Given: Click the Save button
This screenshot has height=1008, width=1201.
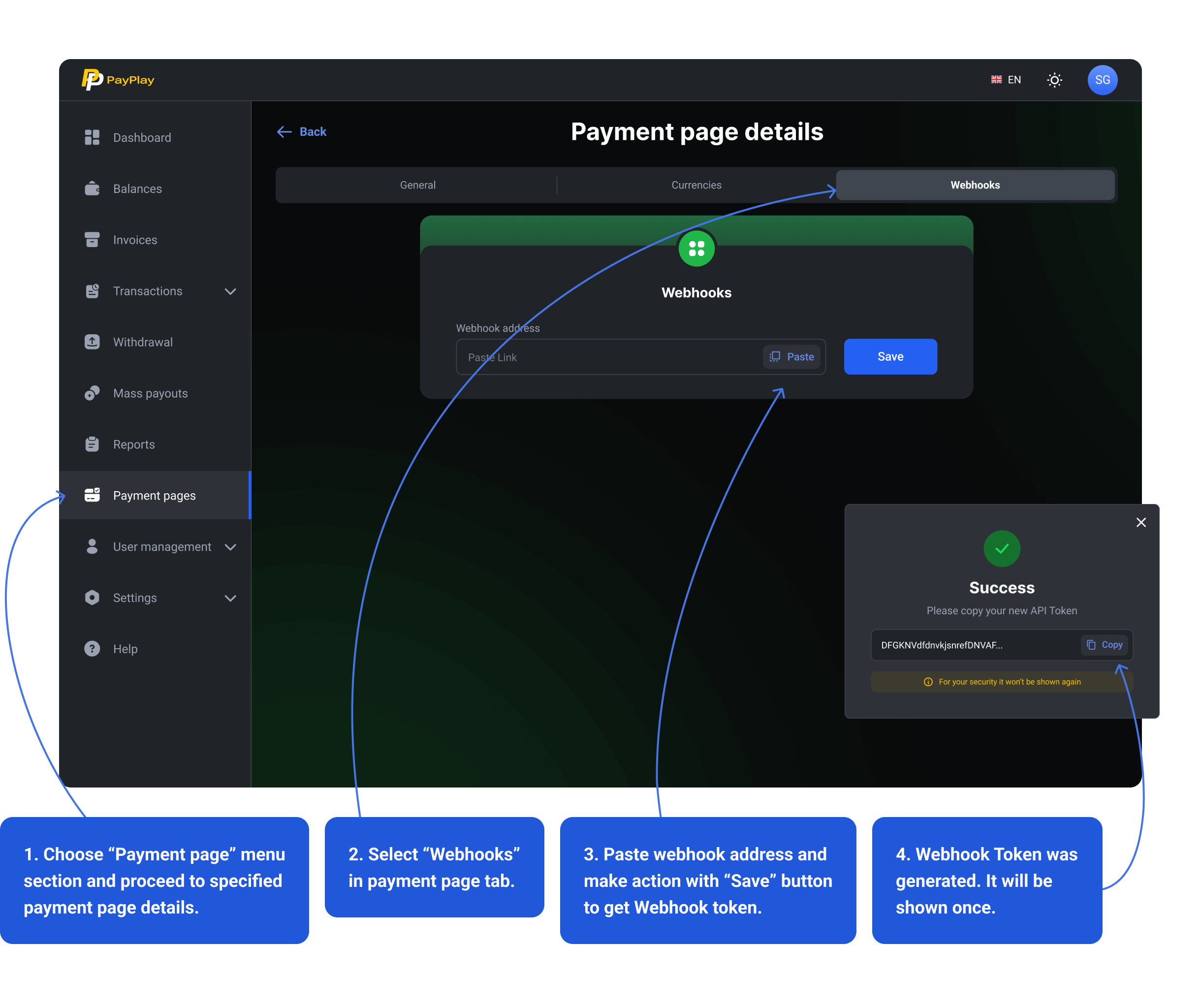Looking at the screenshot, I should tap(890, 356).
